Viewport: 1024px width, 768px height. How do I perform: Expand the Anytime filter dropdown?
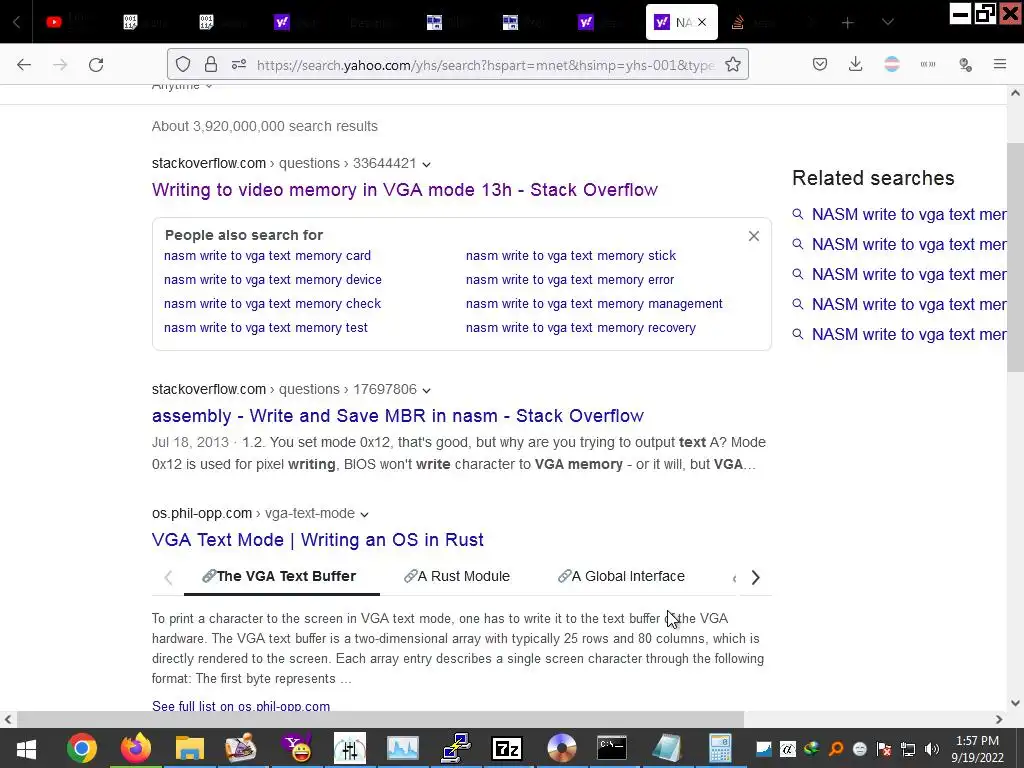tap(182, 86)
